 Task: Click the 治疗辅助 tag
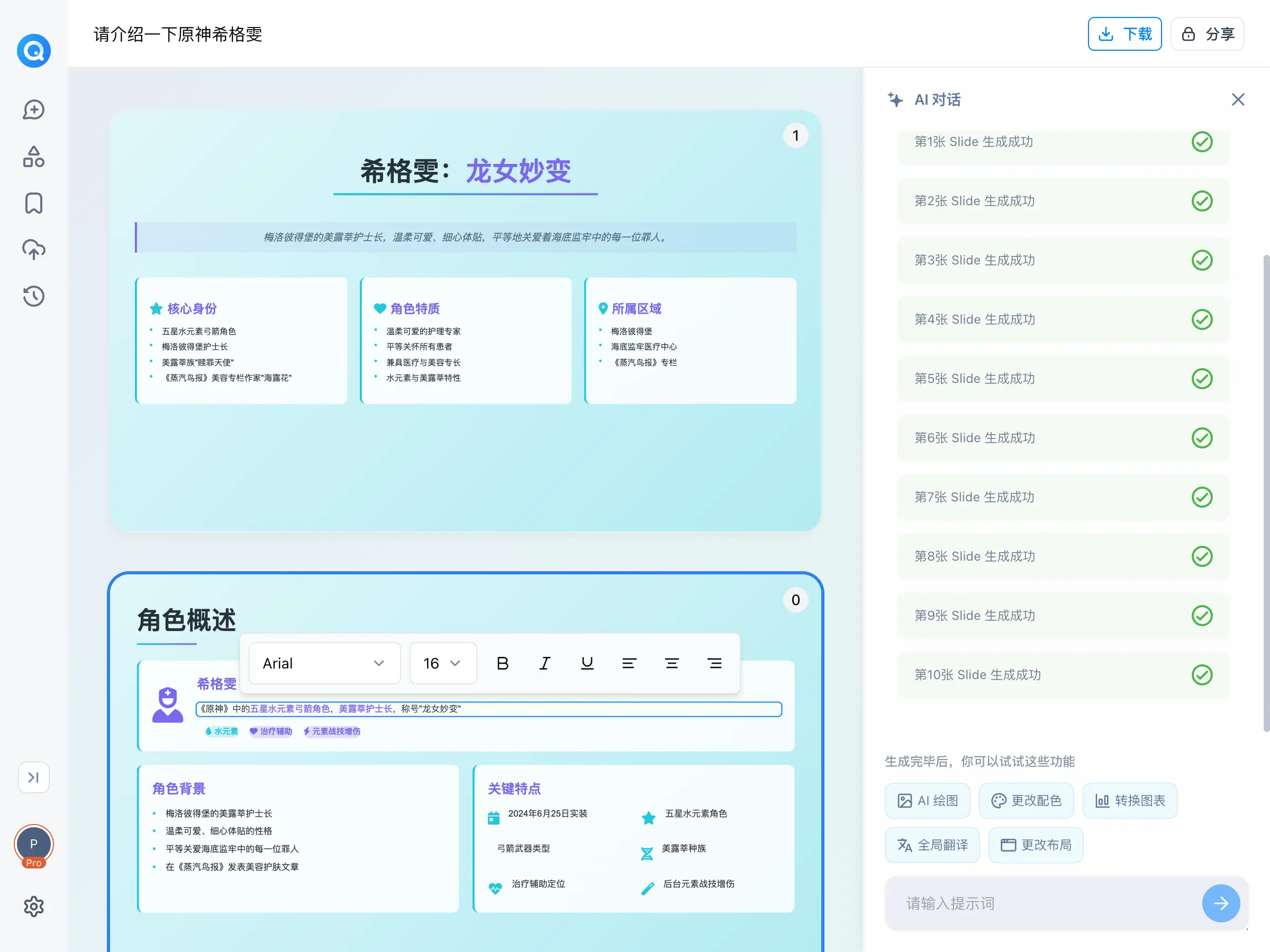coord(271,731)
